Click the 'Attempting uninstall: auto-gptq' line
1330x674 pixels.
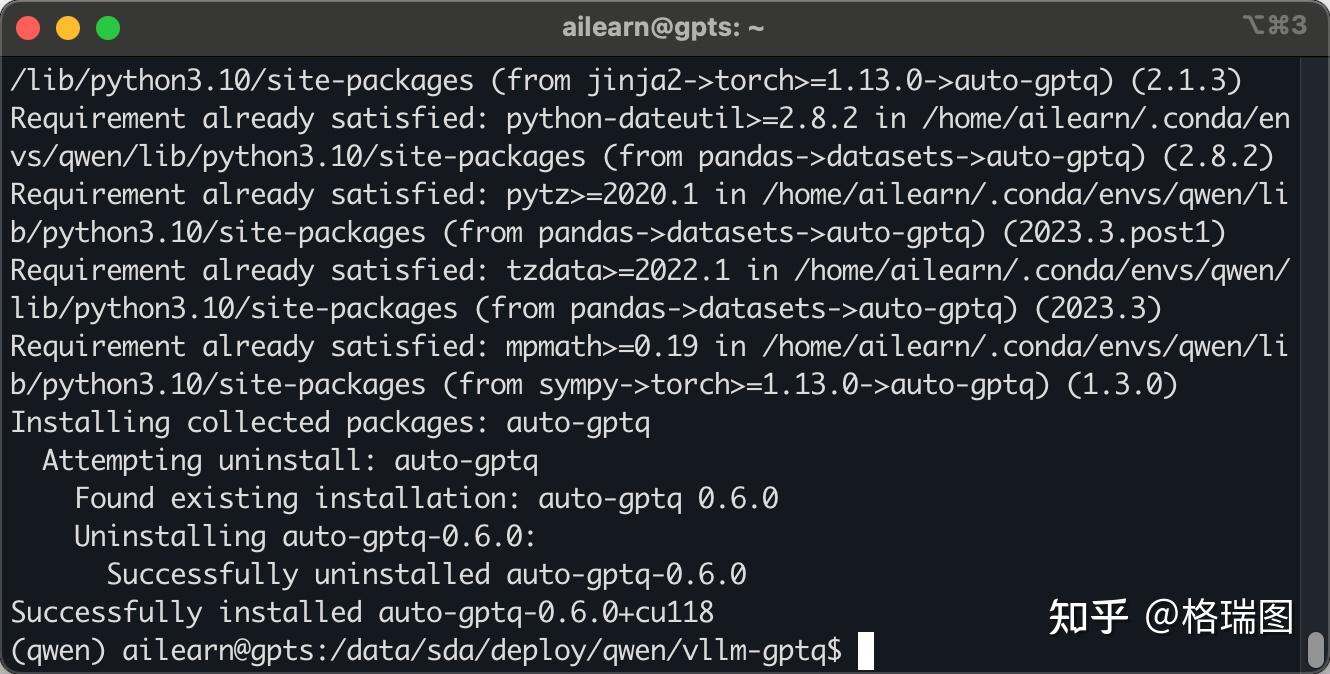click(x=290, y=460)
